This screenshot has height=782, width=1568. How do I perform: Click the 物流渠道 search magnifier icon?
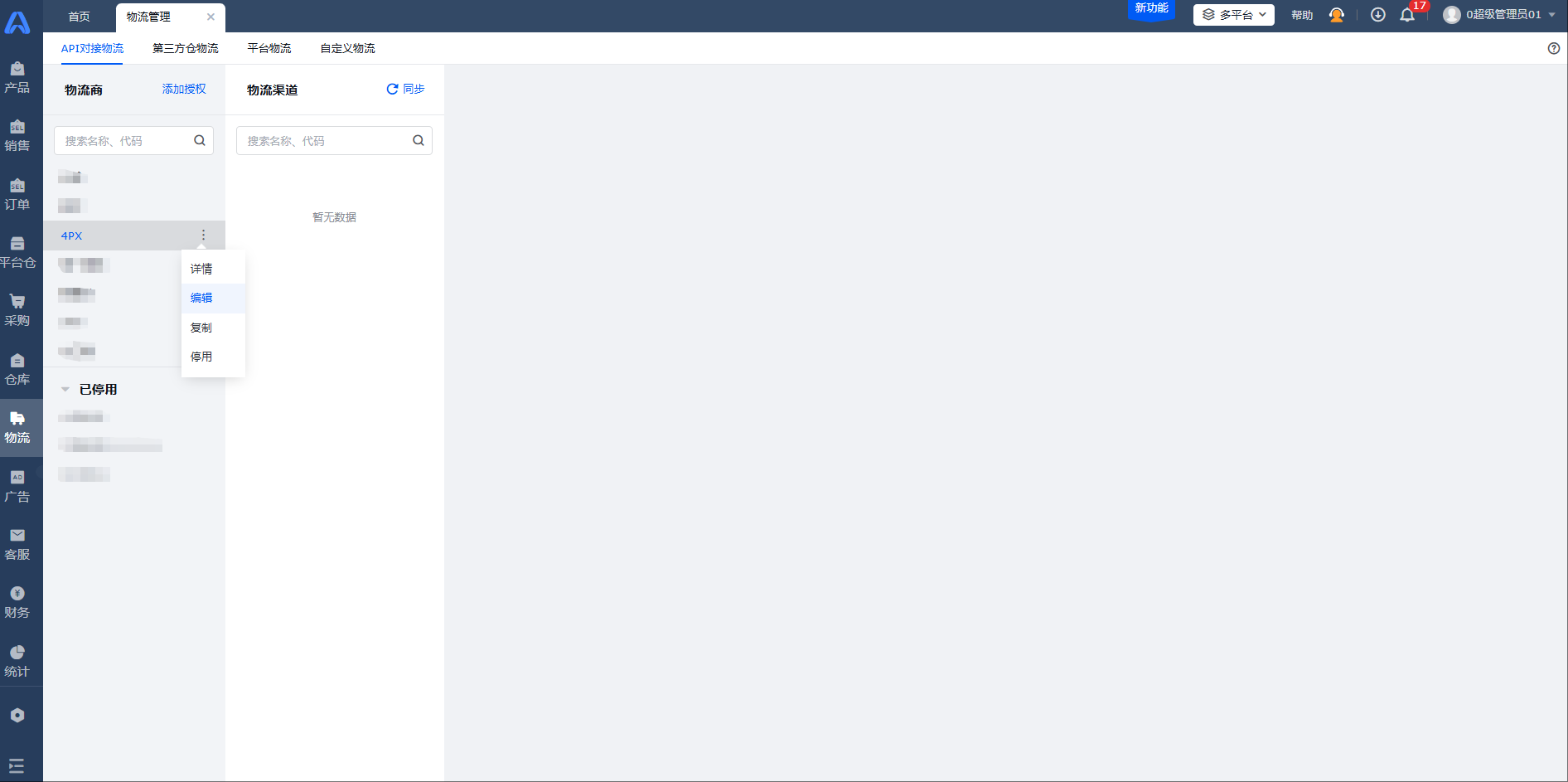point(419,140)
